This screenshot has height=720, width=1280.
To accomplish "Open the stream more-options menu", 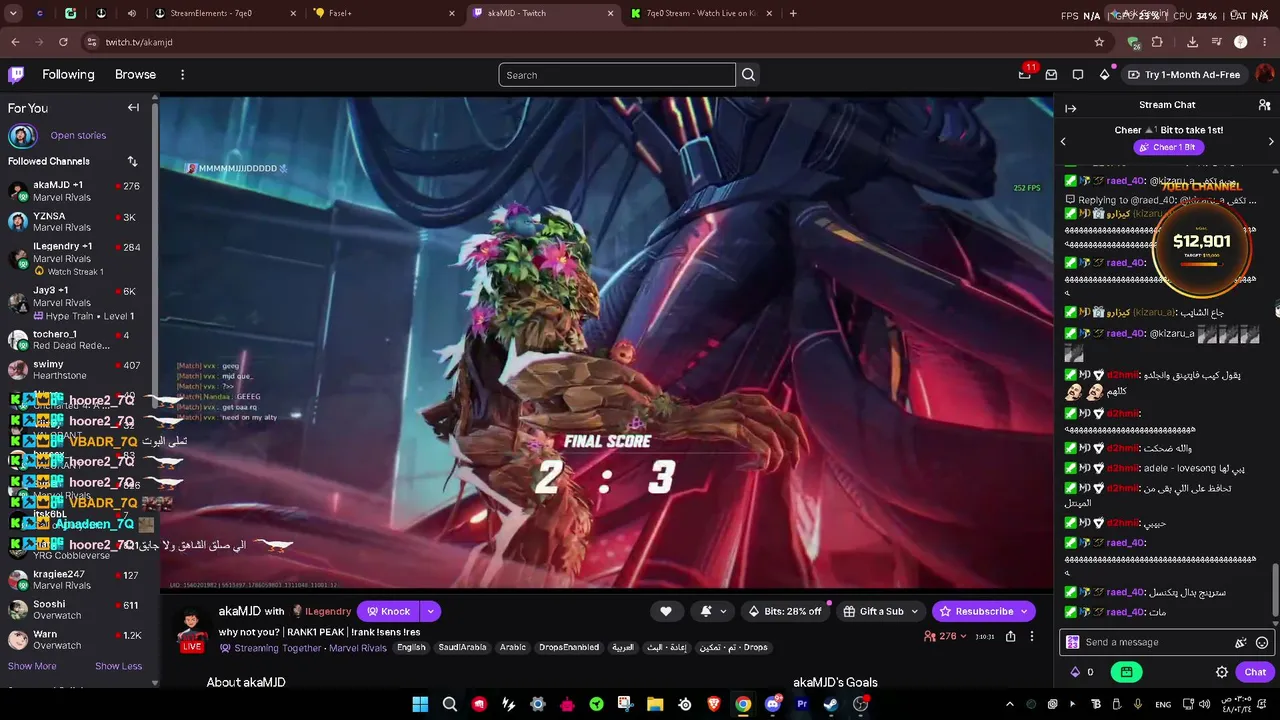I will [x=1032, y=636].
